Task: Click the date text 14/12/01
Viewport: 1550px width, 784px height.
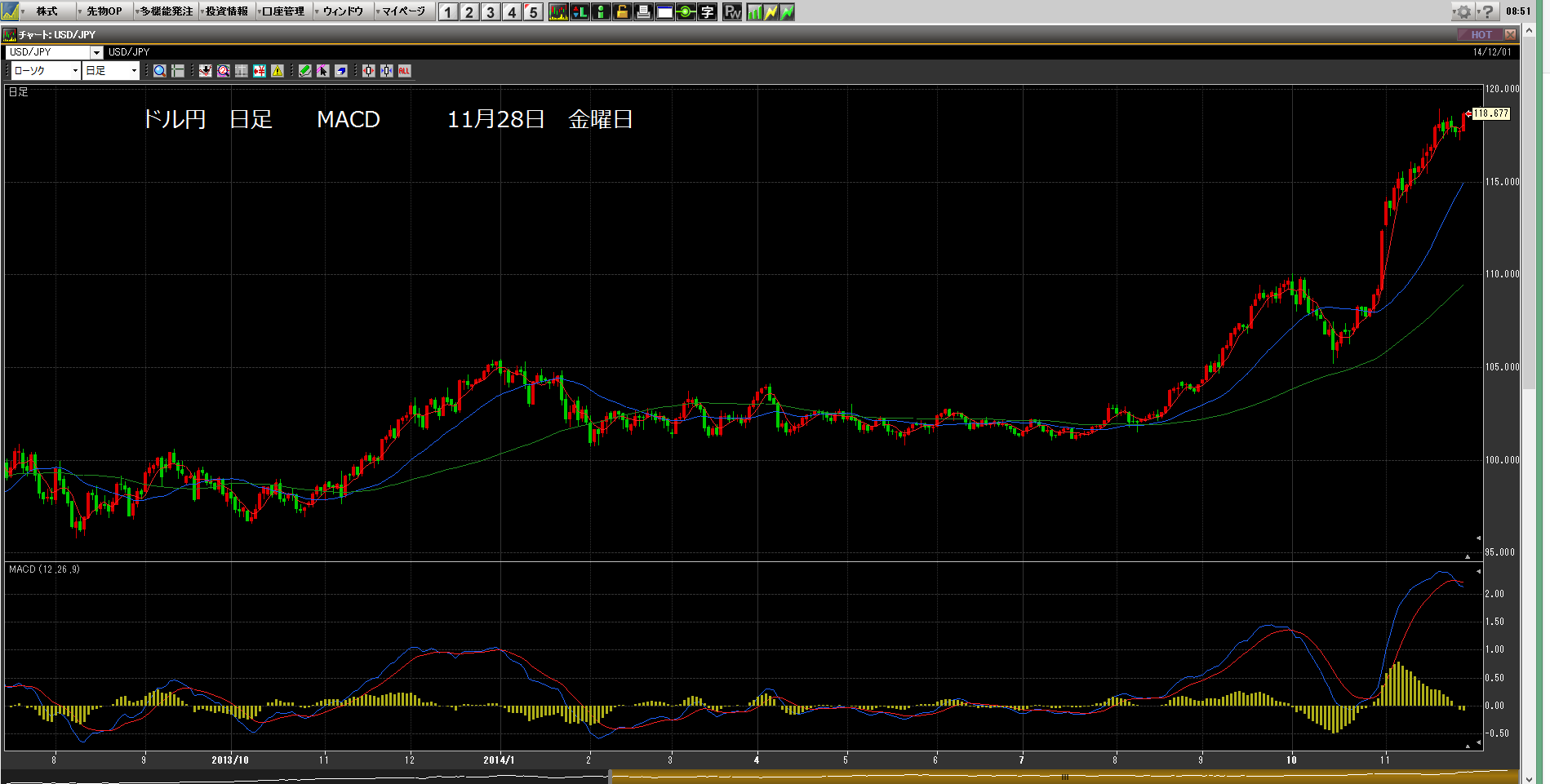Action: coord(1492,52)
